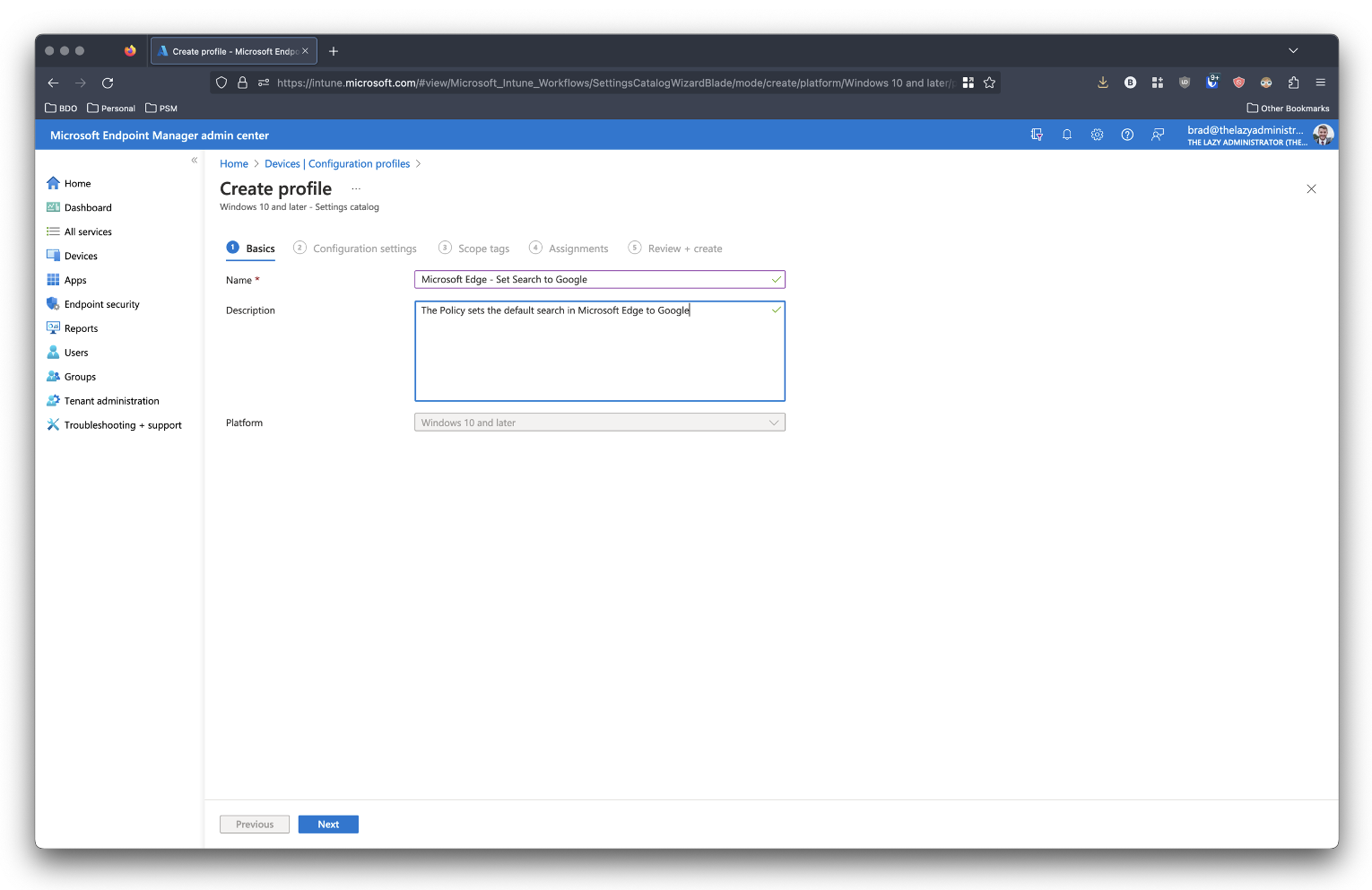The height and width of the screenshot is (890, 1372).
Task: Go forward with the browser forward arrow
Action: point(81,83)
